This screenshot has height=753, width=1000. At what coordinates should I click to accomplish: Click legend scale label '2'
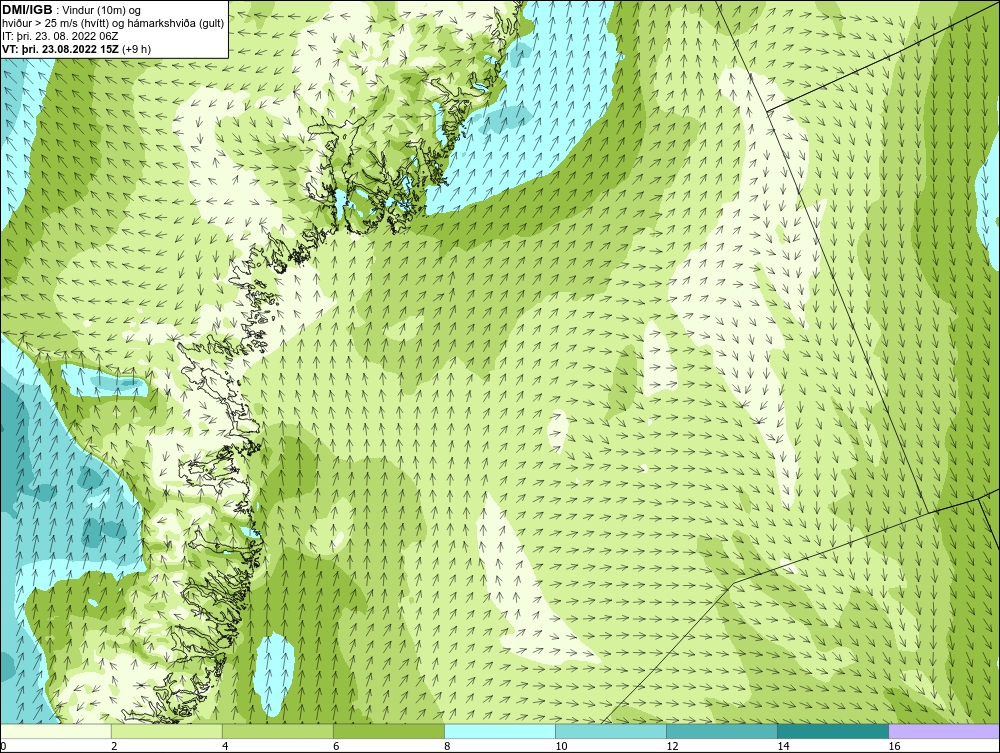114,746
